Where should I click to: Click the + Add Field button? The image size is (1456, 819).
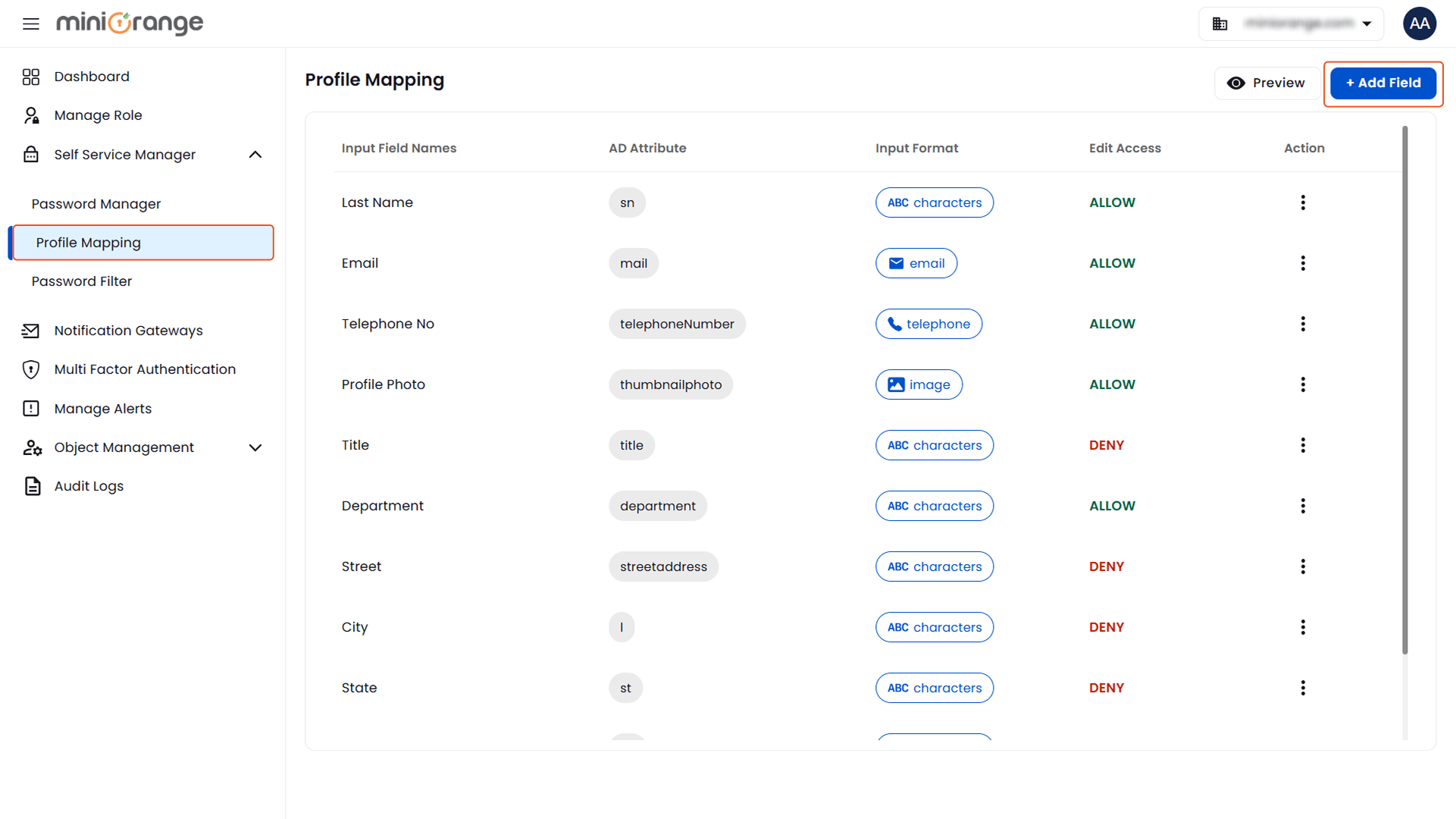click(x=1382, y=83)
